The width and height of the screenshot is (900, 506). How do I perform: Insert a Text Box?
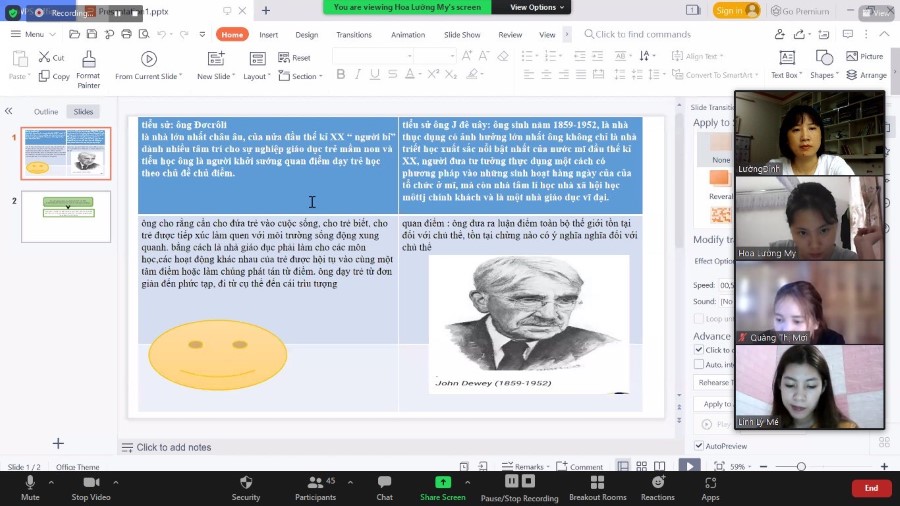click(786, 65)
